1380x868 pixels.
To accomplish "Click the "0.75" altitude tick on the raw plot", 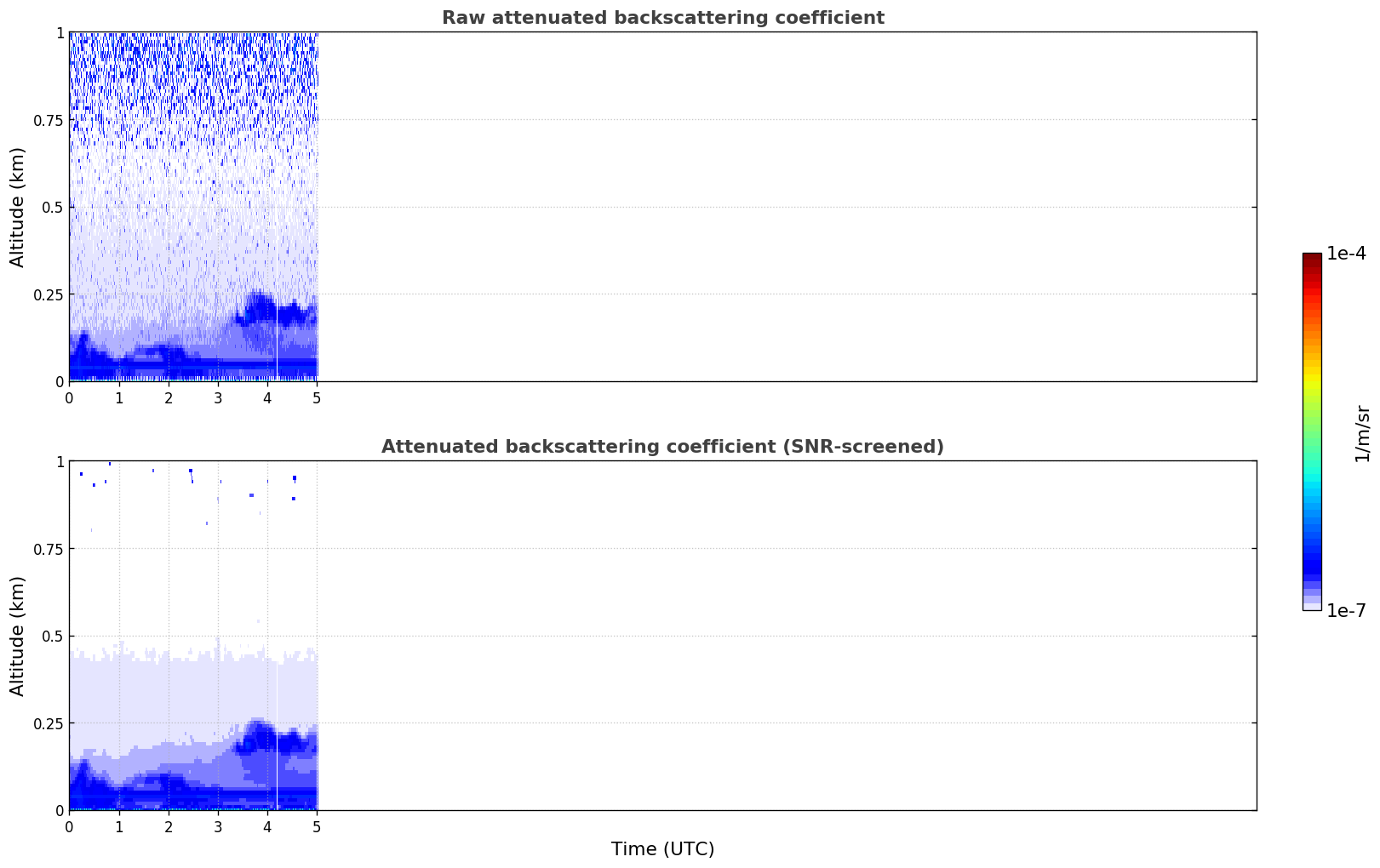I will [49, 120].
